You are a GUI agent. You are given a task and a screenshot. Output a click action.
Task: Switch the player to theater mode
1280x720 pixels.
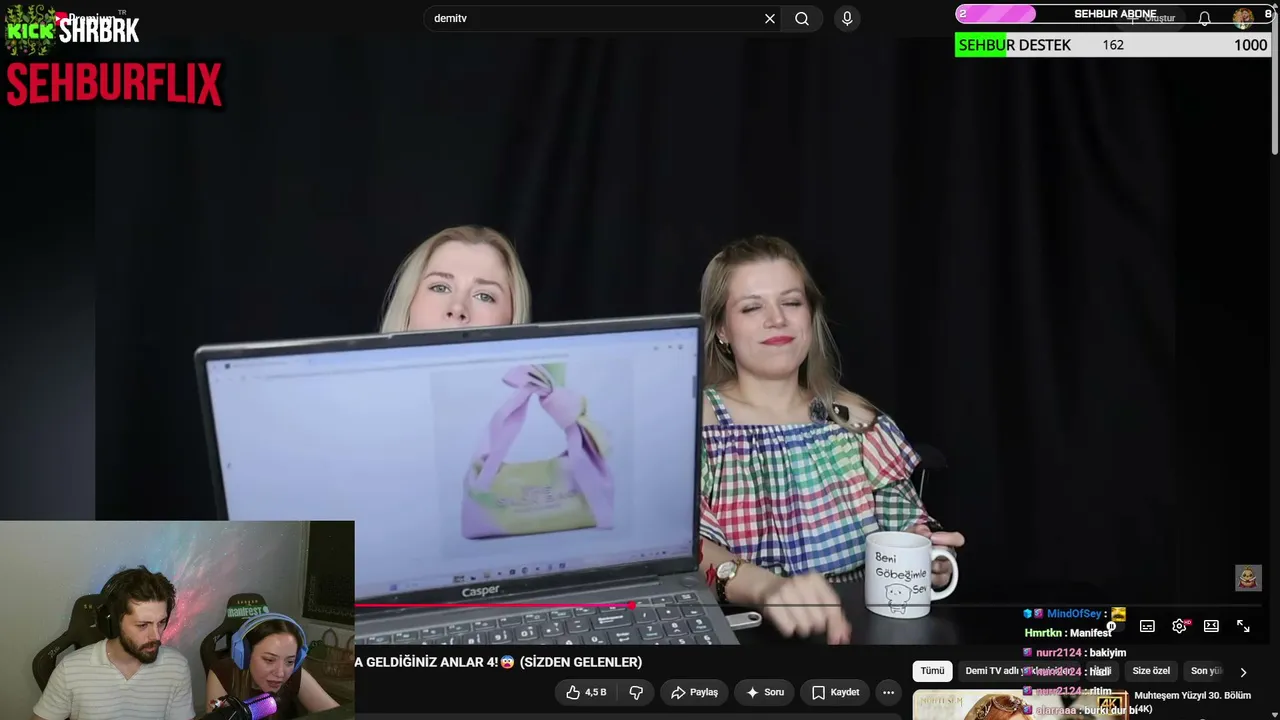click(x=1211, y=626)
